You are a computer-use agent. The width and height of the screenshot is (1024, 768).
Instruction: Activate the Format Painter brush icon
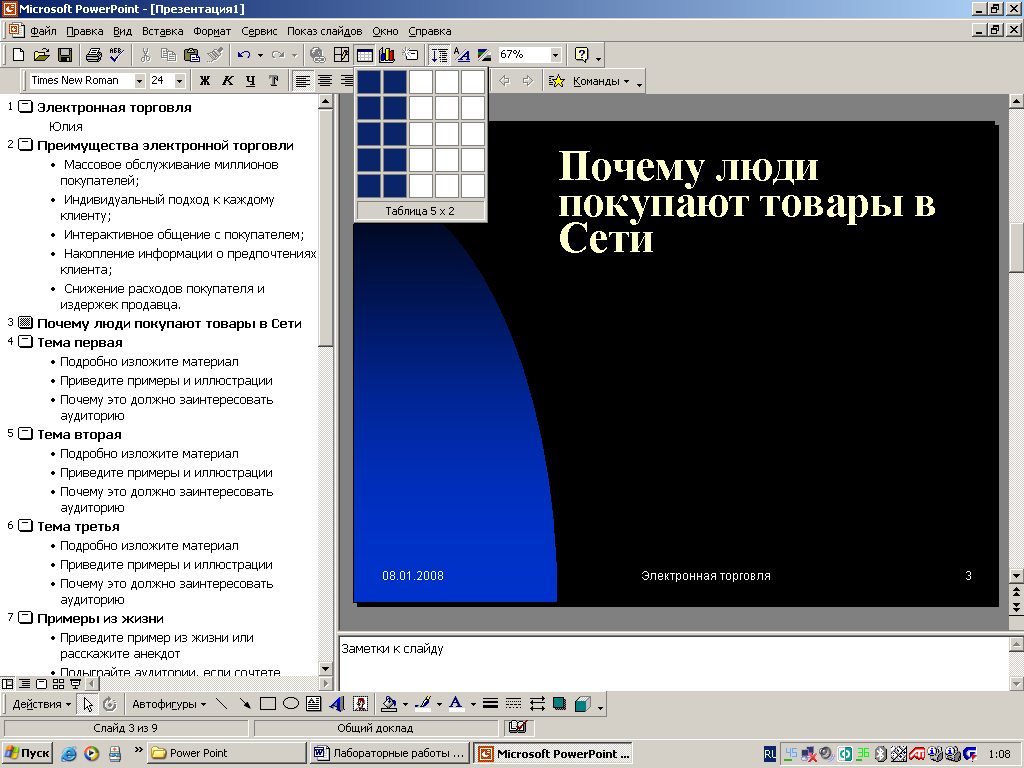(x=215, y=55)
